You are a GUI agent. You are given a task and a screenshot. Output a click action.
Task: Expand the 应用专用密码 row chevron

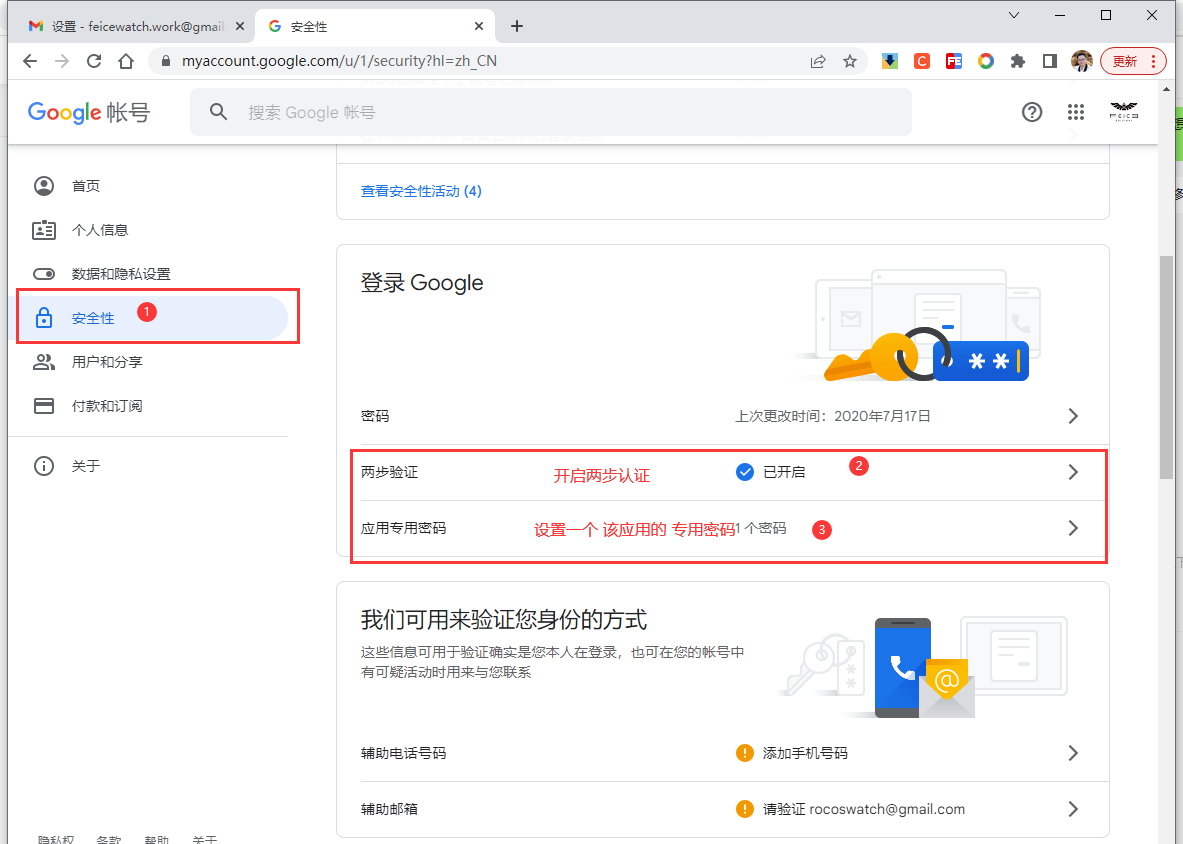pos(1073,528)
